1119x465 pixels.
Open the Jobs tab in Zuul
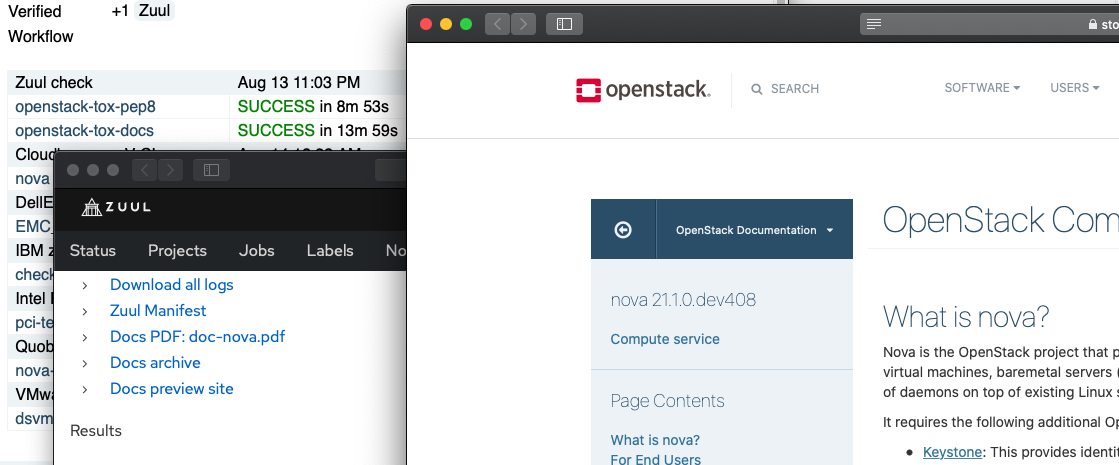click(x=256, y=250)
